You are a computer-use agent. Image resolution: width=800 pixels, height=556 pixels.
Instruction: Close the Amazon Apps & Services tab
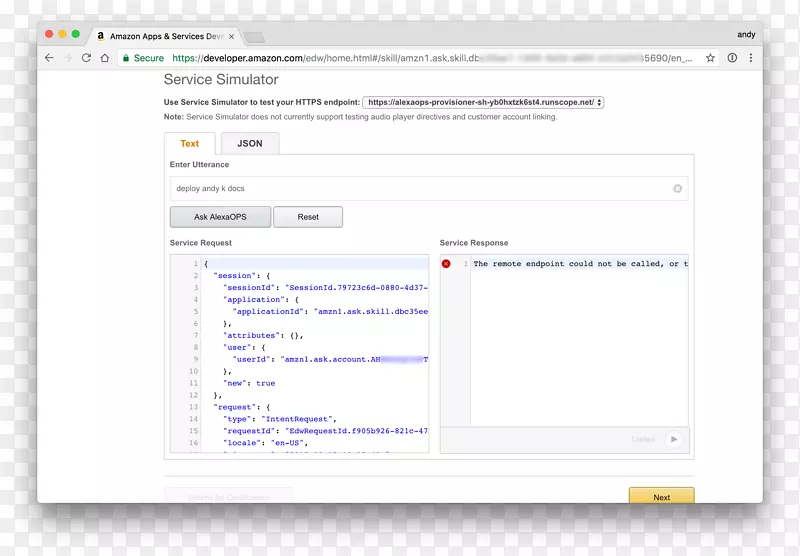click(x=231, y=36)
